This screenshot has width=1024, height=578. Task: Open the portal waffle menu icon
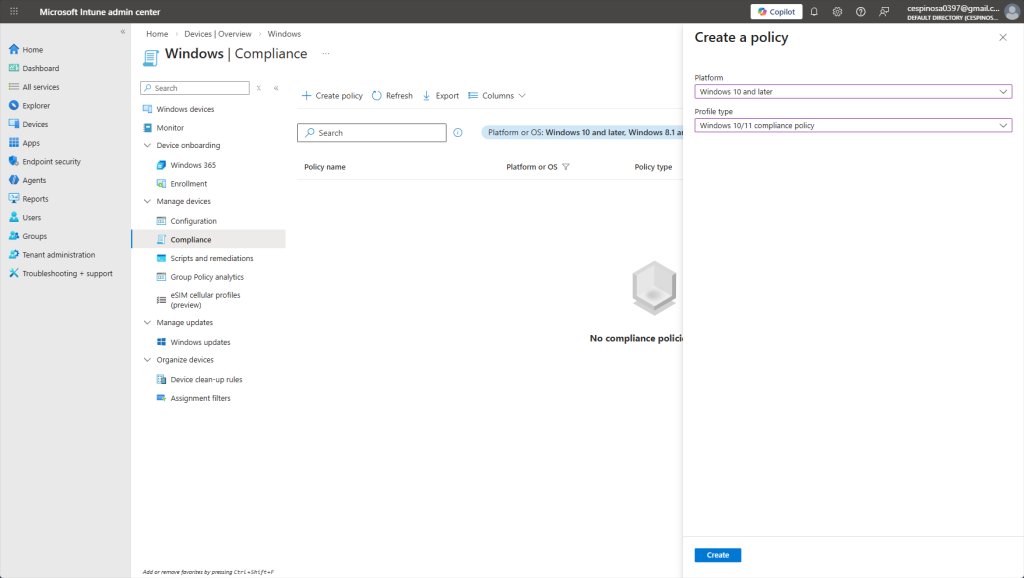14,12
